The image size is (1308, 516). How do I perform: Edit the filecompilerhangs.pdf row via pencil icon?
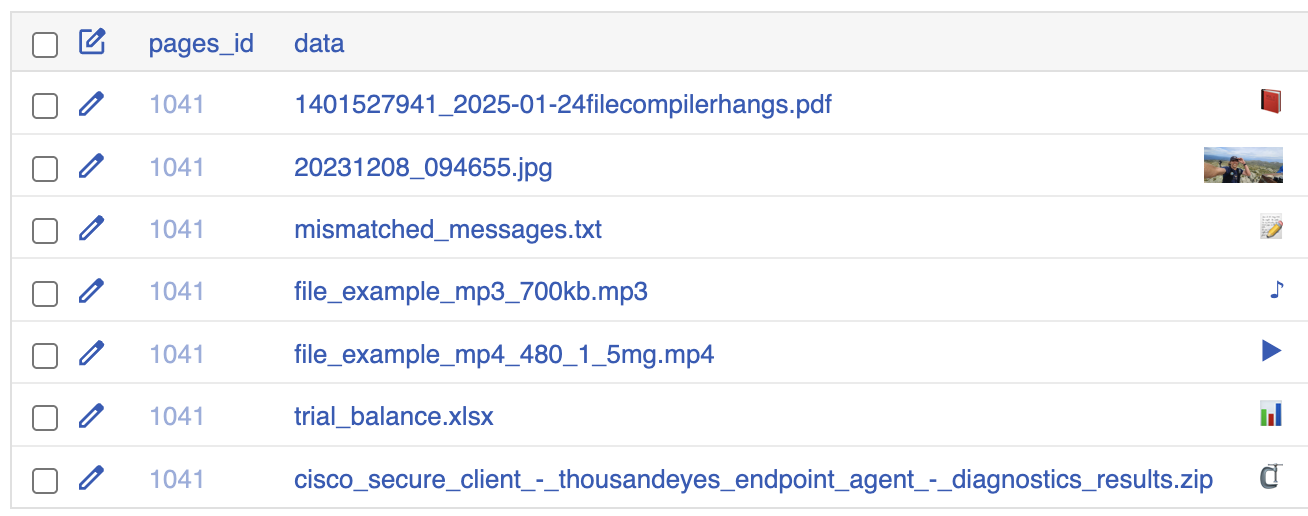click(91, 103)
